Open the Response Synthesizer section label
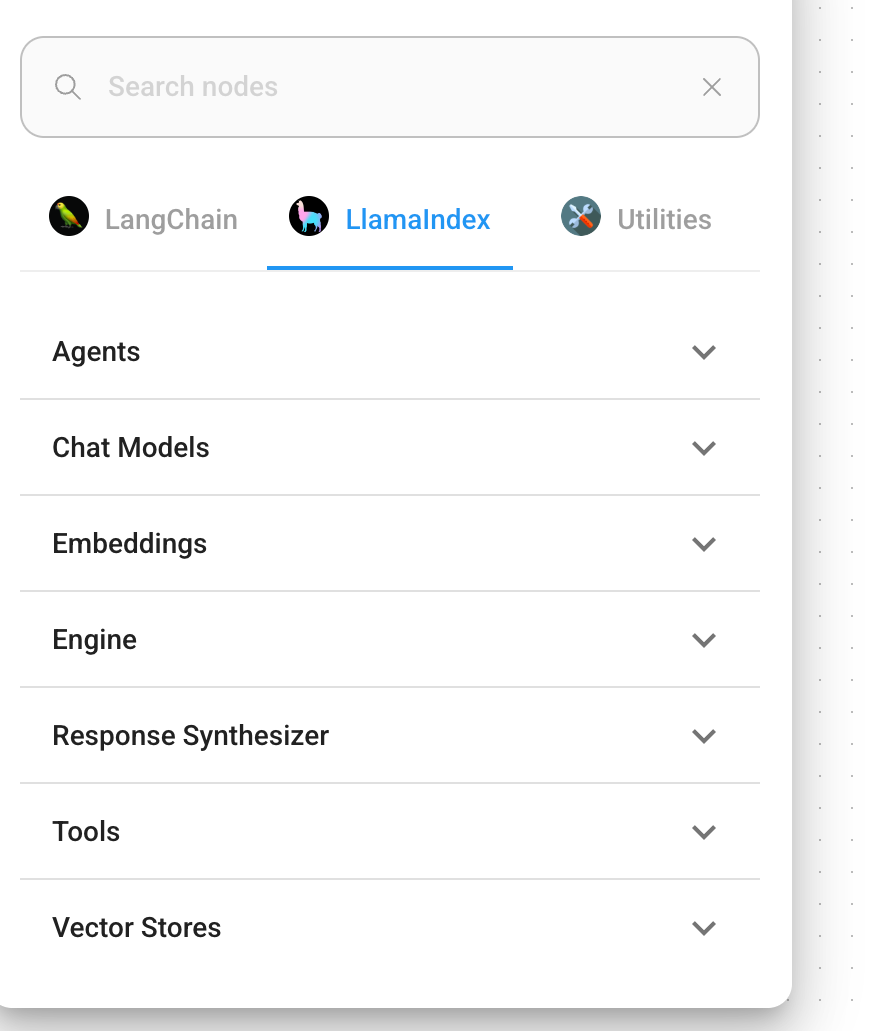 point(190,736)
